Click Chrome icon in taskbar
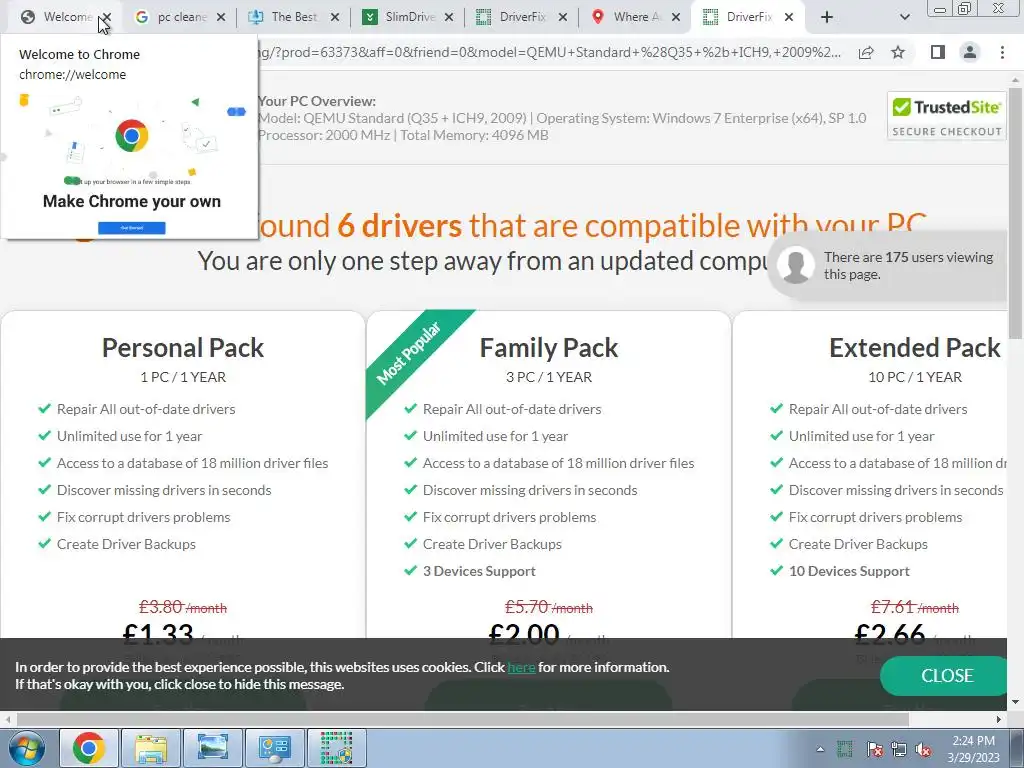Image resolution: width=1024 pixels, height=768 pixels. pyautogui.click(x=89, y=748)
